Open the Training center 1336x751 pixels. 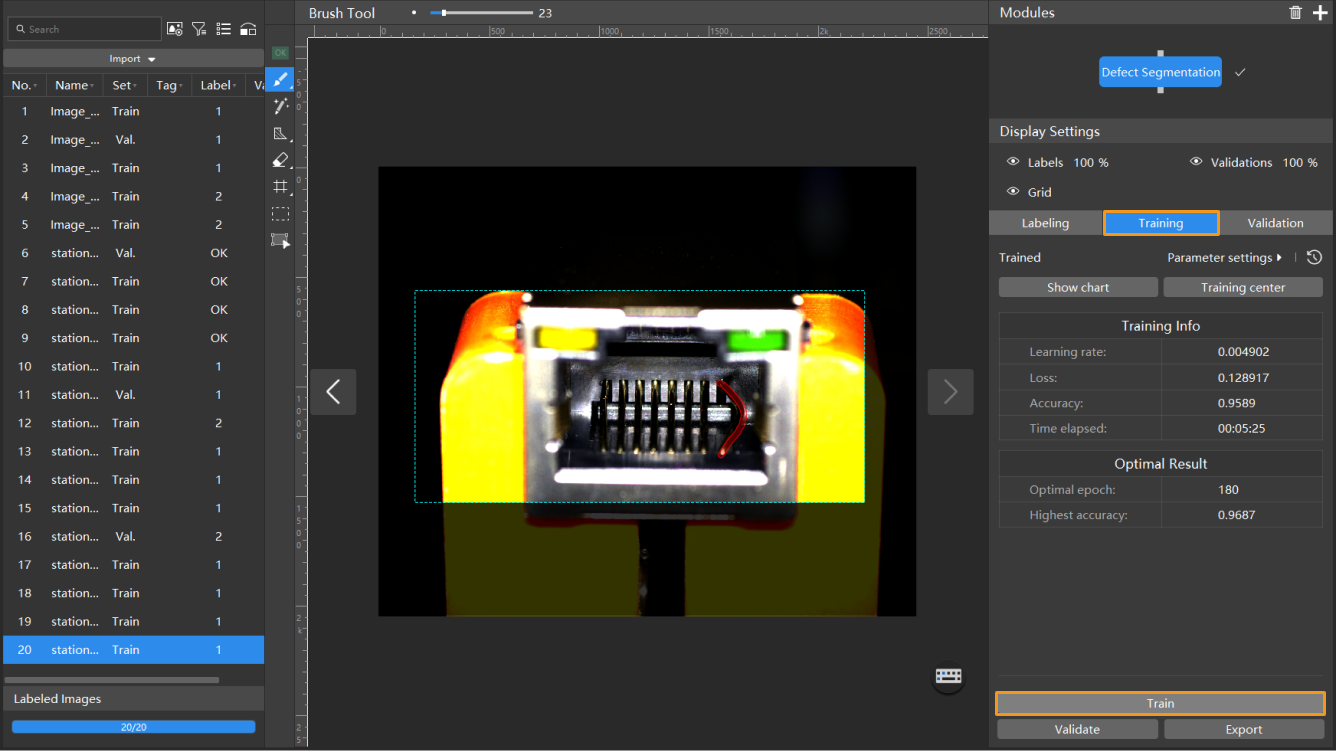[x=1243, y=287]
